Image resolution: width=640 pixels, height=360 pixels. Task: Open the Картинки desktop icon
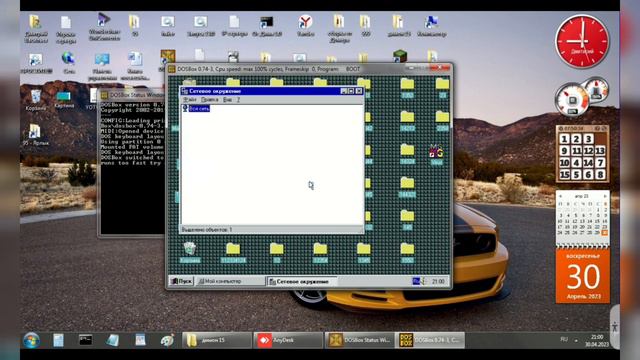click(x=64, y=100)
